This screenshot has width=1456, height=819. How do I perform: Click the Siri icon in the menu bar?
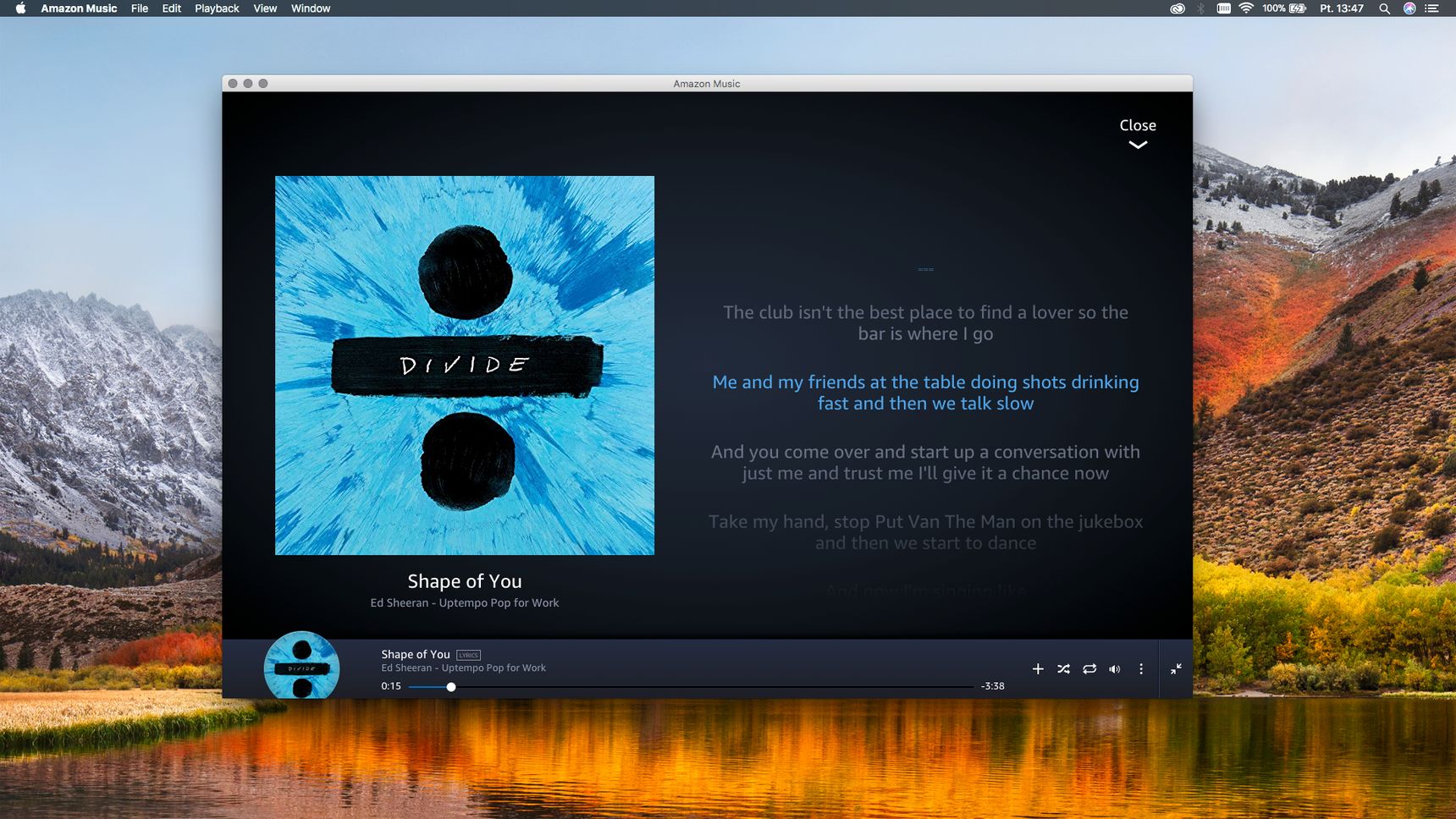pos(1409,8)
